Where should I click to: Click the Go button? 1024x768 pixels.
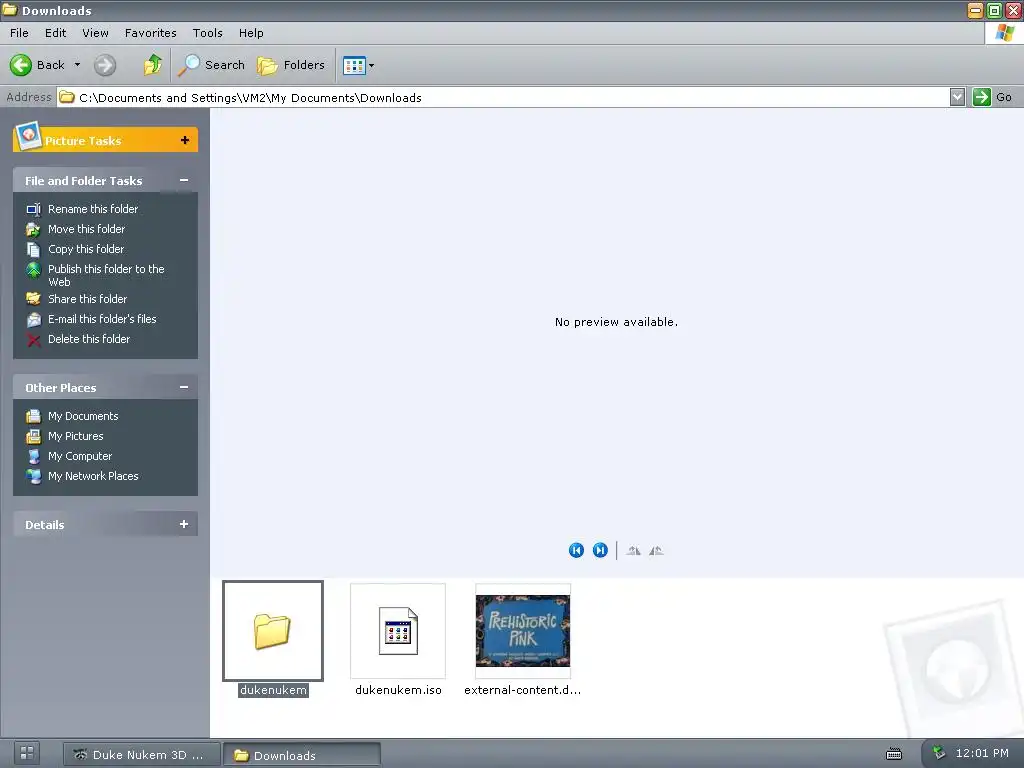tap(993, 97)
